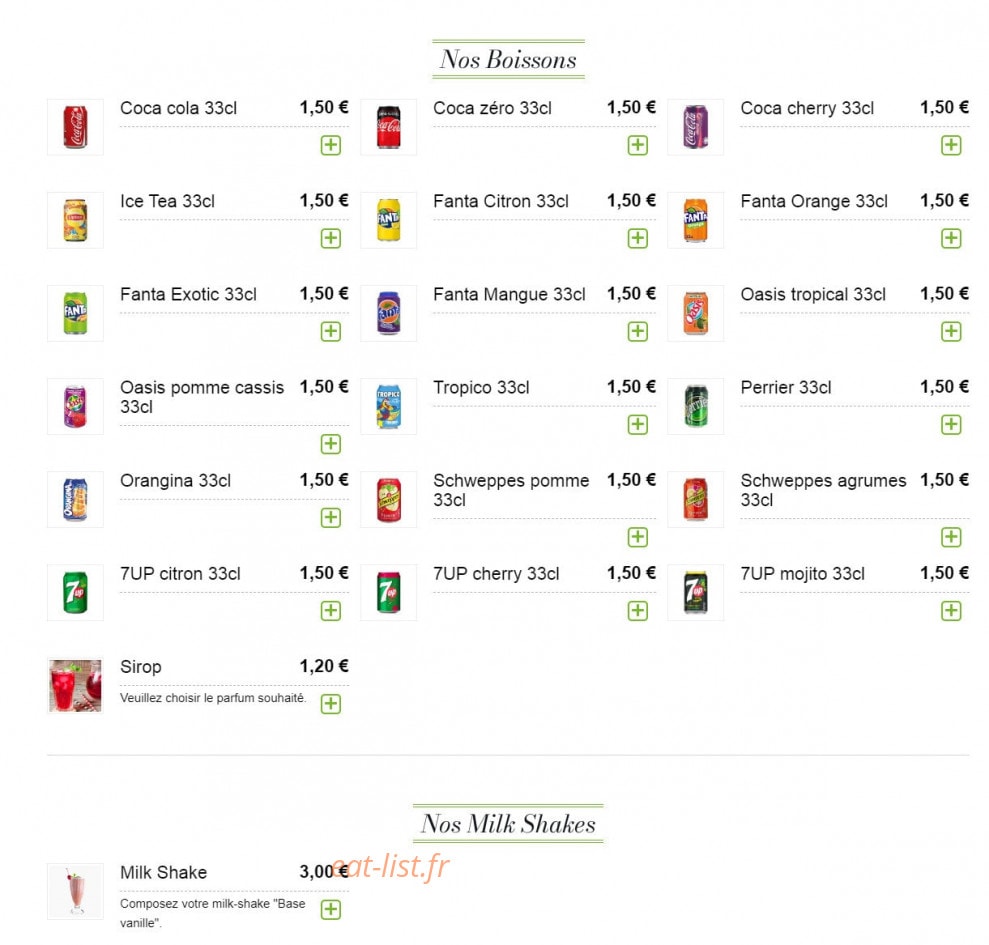The width and height of the screenshot is (989, 945).
Task: Select the Fanta Exotic 33cl item name
Action: click(188, 295)
